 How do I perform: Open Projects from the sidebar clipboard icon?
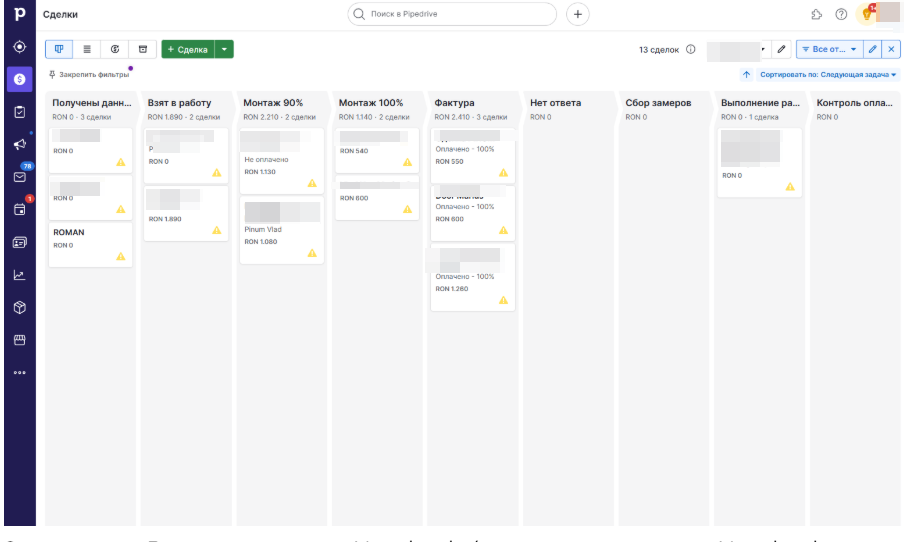(x=19, y=112)
